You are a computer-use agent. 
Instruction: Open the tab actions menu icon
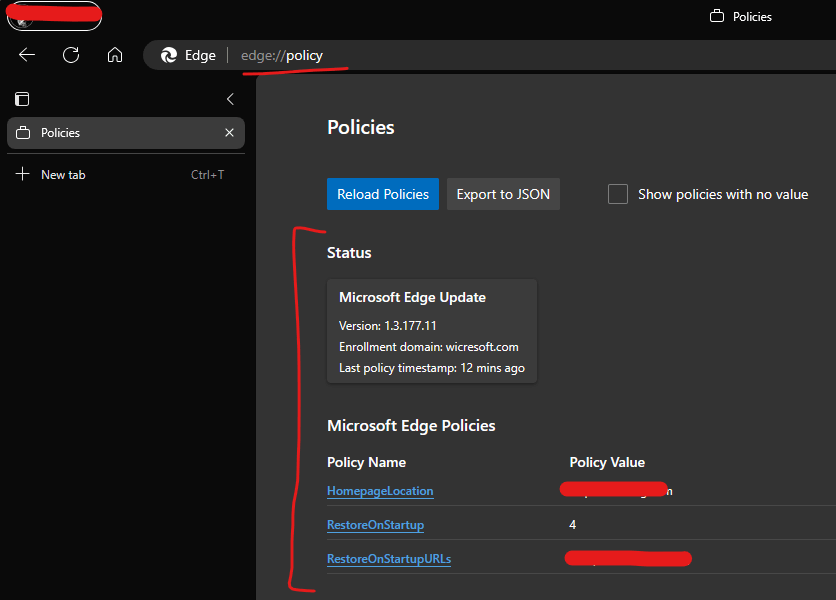click(22, 99)
